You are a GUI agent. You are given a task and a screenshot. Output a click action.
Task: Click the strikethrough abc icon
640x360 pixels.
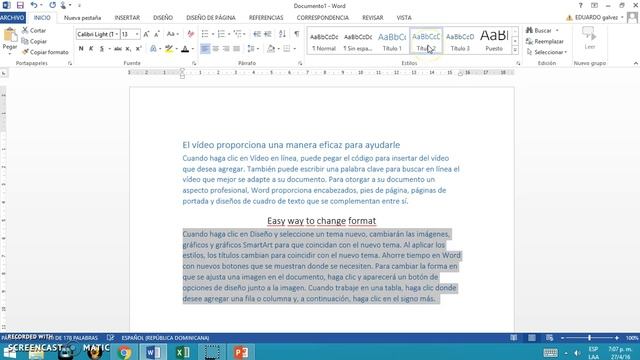point(118,49)
